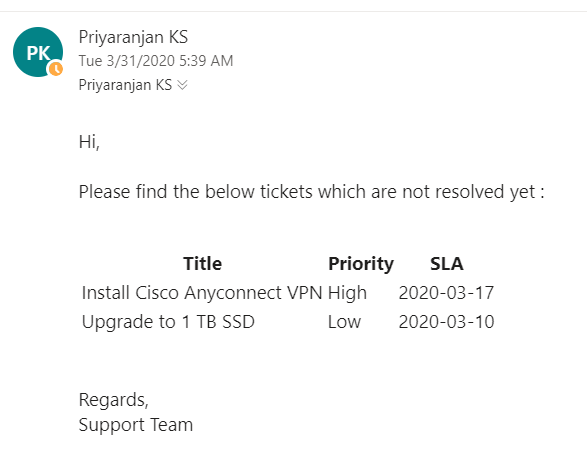587x462 pixels.
Task: Click the PK initials inside the avatar
Action: (x=38, y=53)
